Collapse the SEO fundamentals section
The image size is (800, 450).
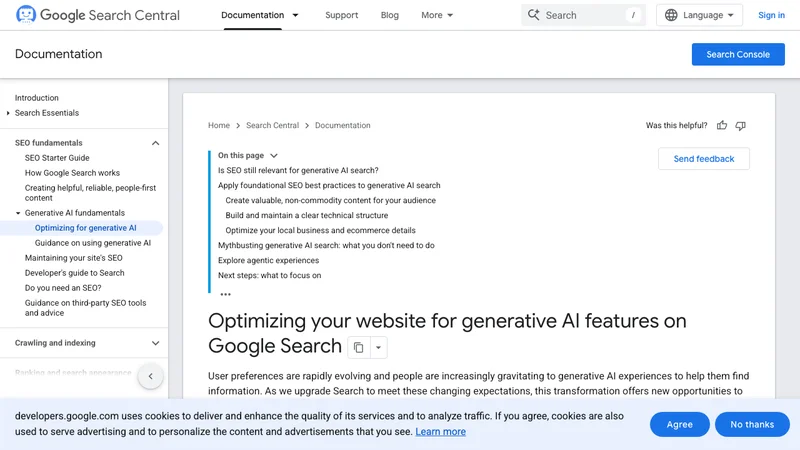[156, 143]
